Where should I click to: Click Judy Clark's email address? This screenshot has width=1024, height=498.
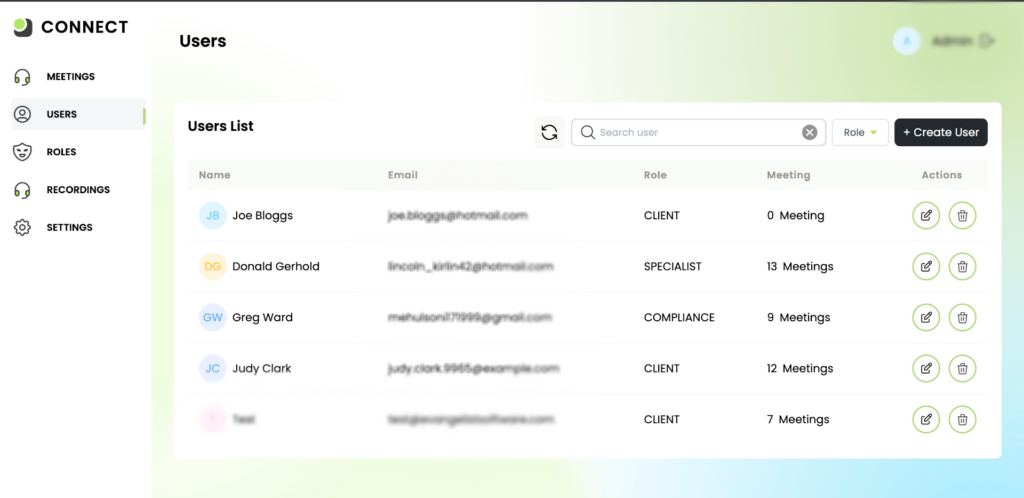pyautogui.click(x=473, y=368)
